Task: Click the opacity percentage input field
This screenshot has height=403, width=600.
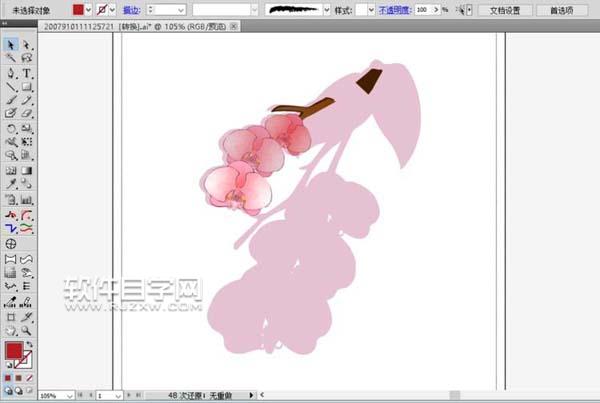Action: 425,9
